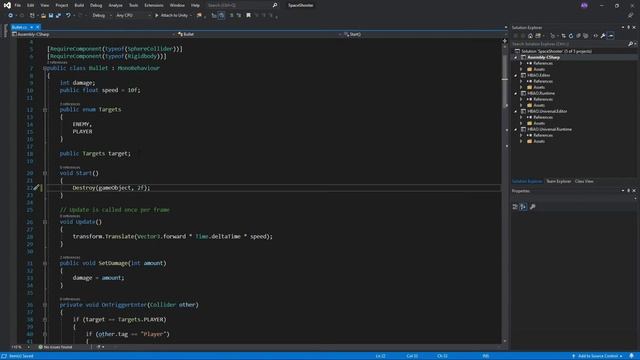Click the Collapse All icon in Solution Explorer
The height and width of the screenshot is (360, 640).
click(578, 36)
